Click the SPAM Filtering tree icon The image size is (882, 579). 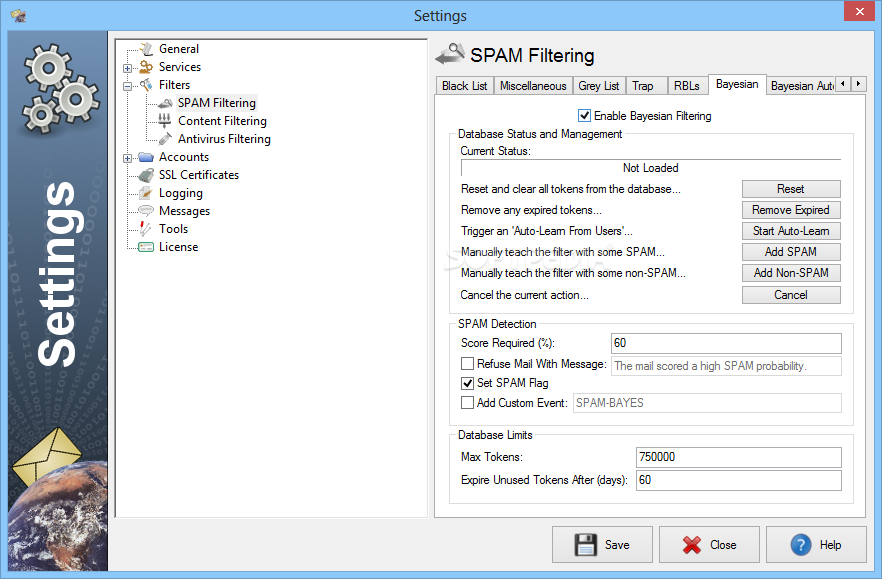click(165, 103)
